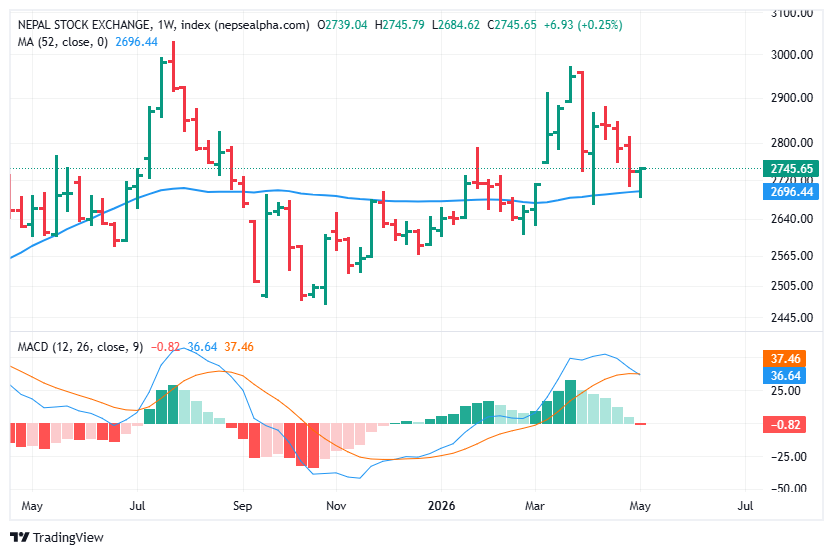Click the MACD (12, 26, close, 9) legend

click(80, 347)
